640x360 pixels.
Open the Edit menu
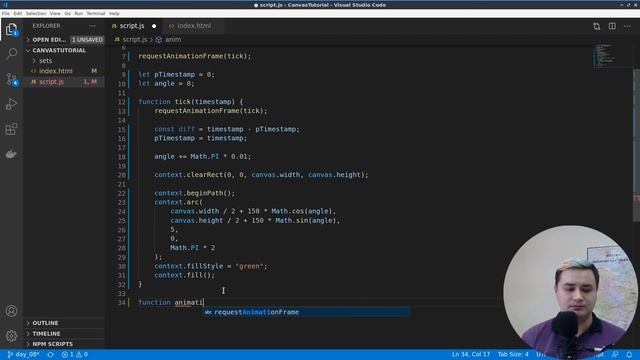tap(18, 13)
